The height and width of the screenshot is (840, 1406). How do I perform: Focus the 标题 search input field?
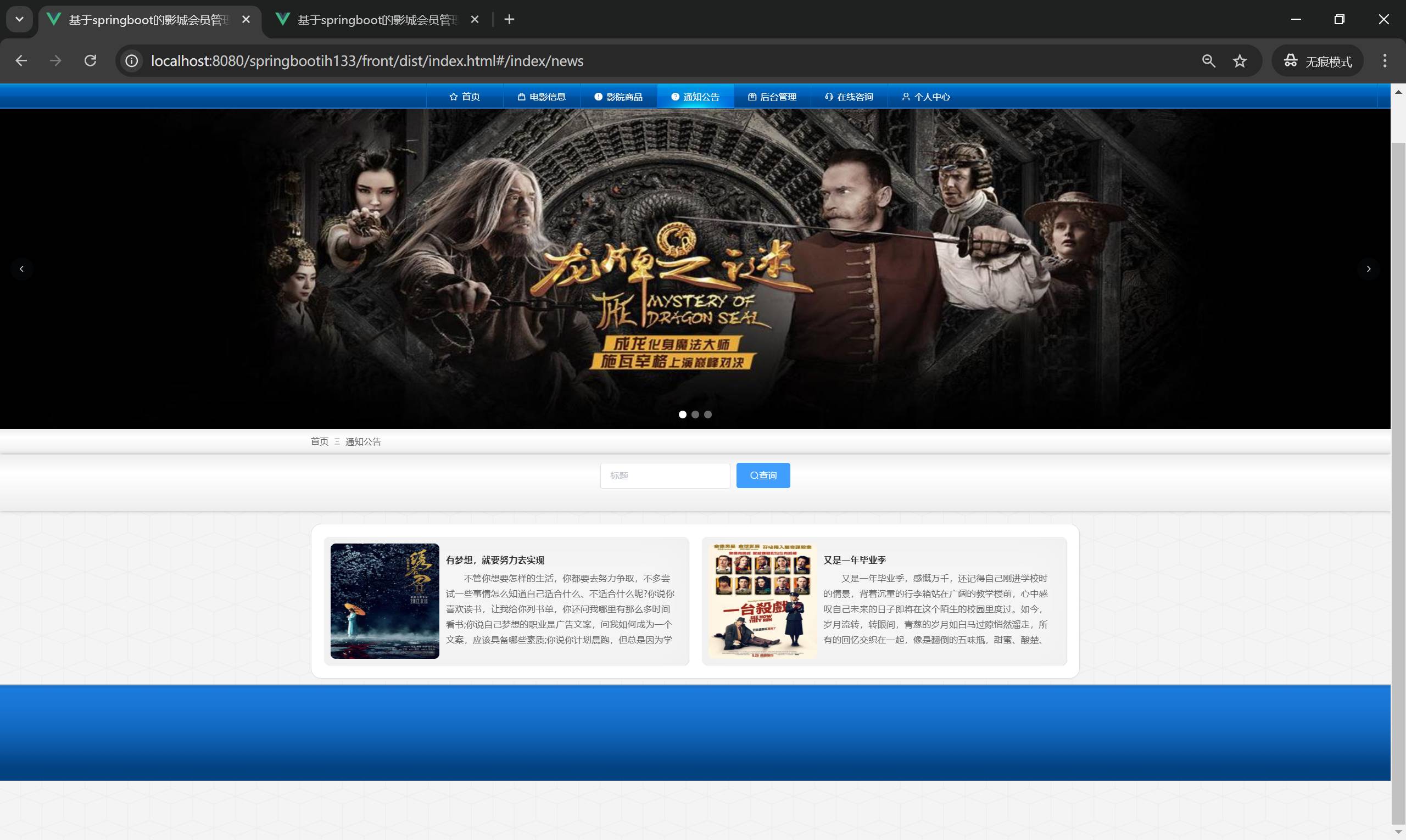tap(665, 475)
